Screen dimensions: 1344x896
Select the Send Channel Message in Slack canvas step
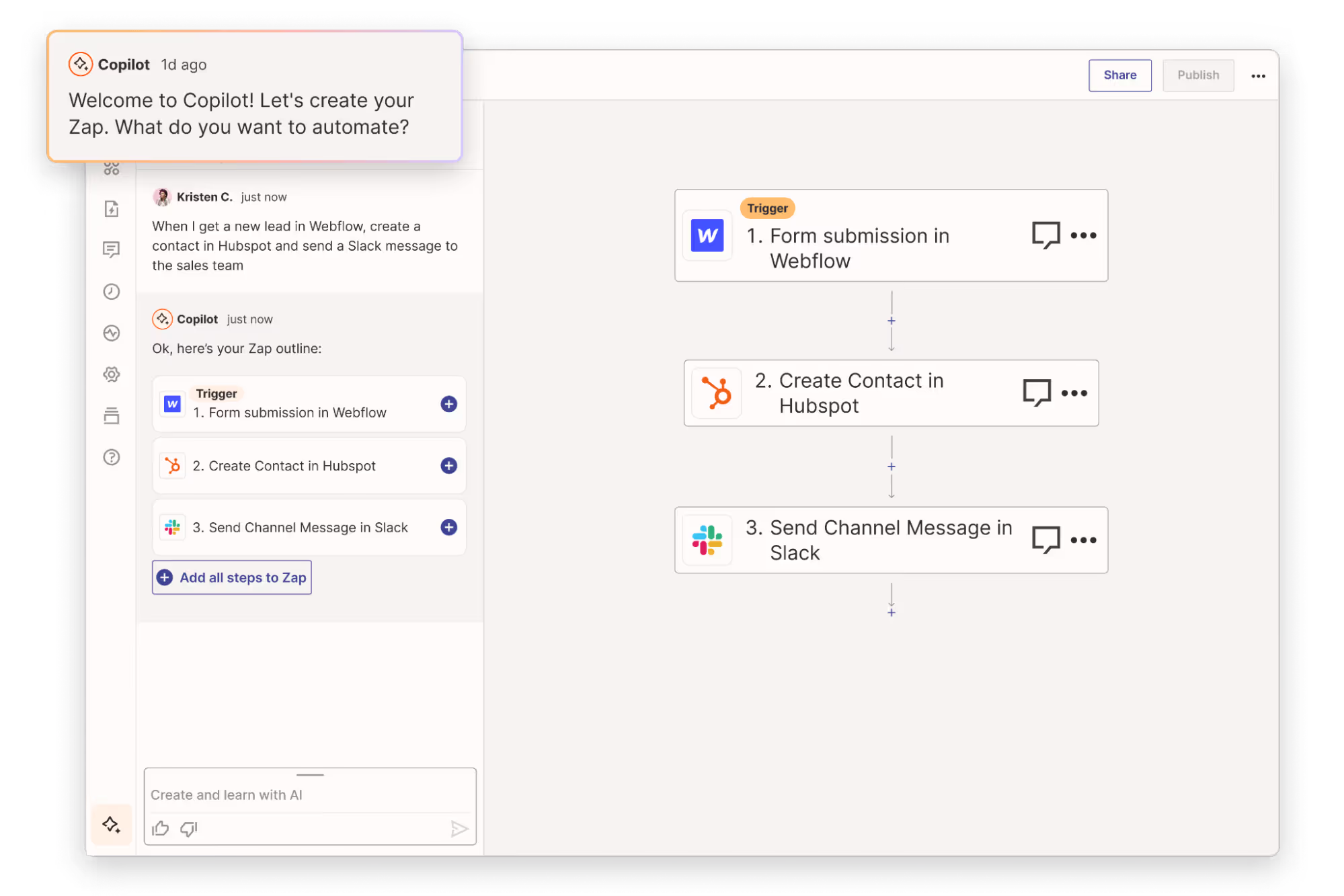click(x=891, y=540)
